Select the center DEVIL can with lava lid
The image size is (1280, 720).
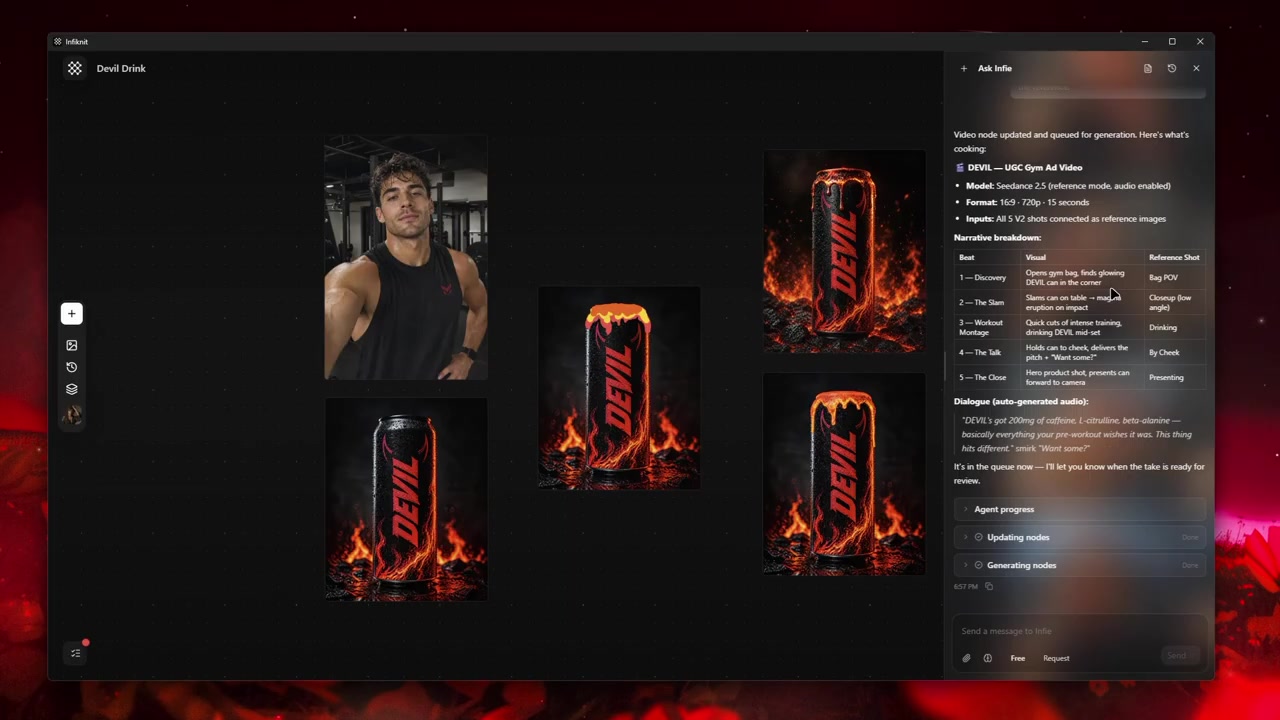[x=619, y=388]
